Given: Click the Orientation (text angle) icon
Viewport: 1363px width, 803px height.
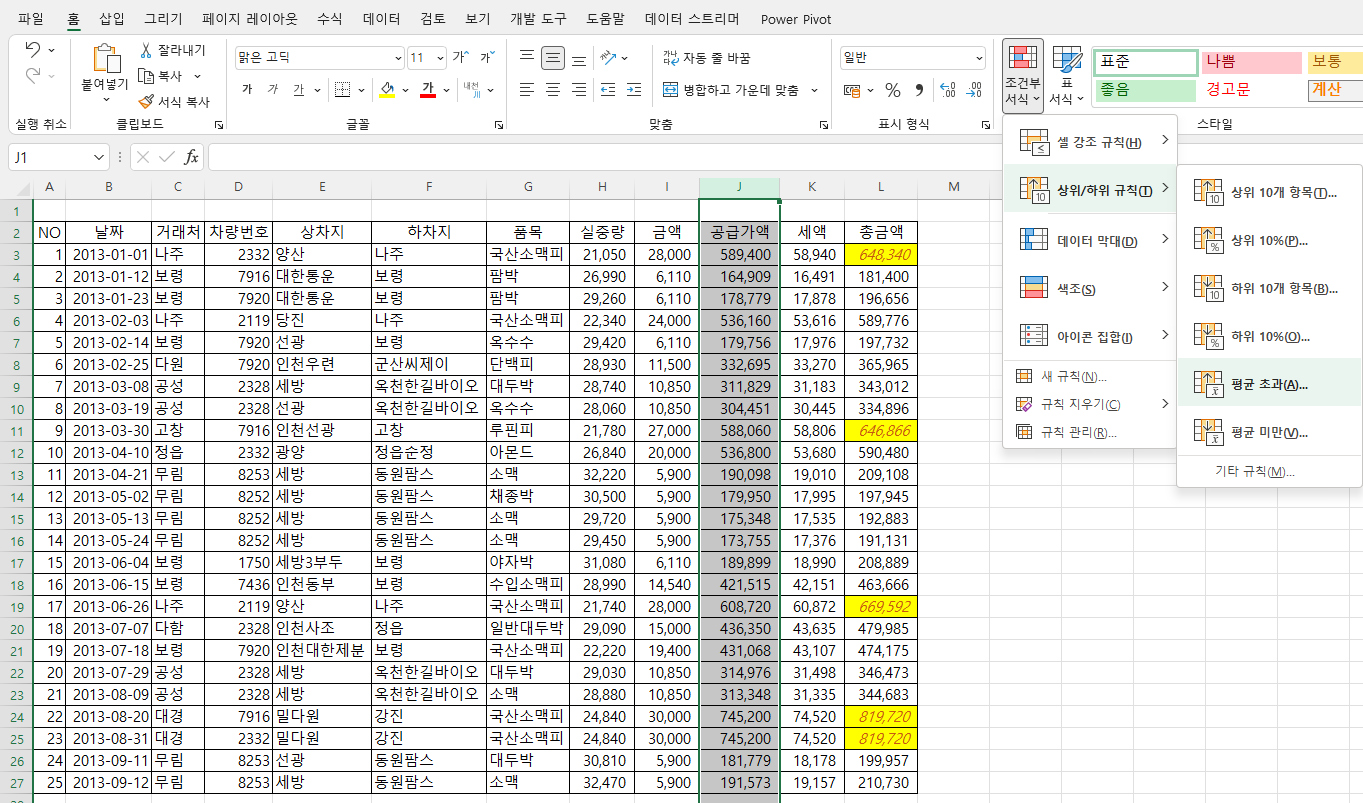Looking at the screenshot, I should pos(607,58).
